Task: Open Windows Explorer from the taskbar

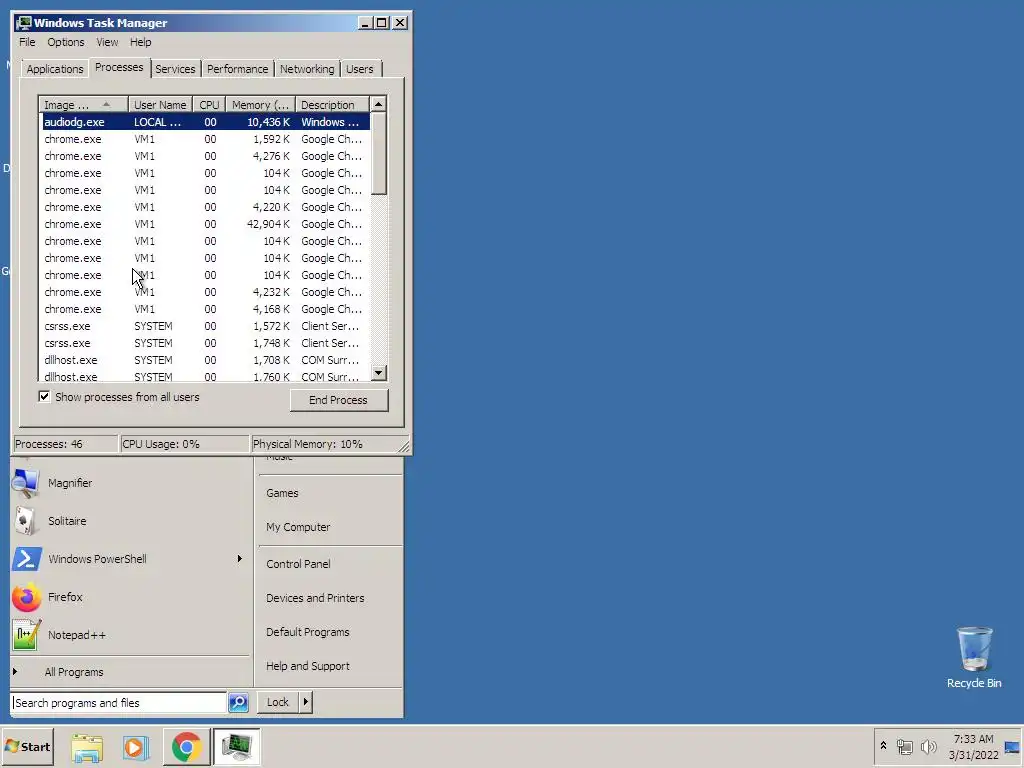Action: (87, 747)
